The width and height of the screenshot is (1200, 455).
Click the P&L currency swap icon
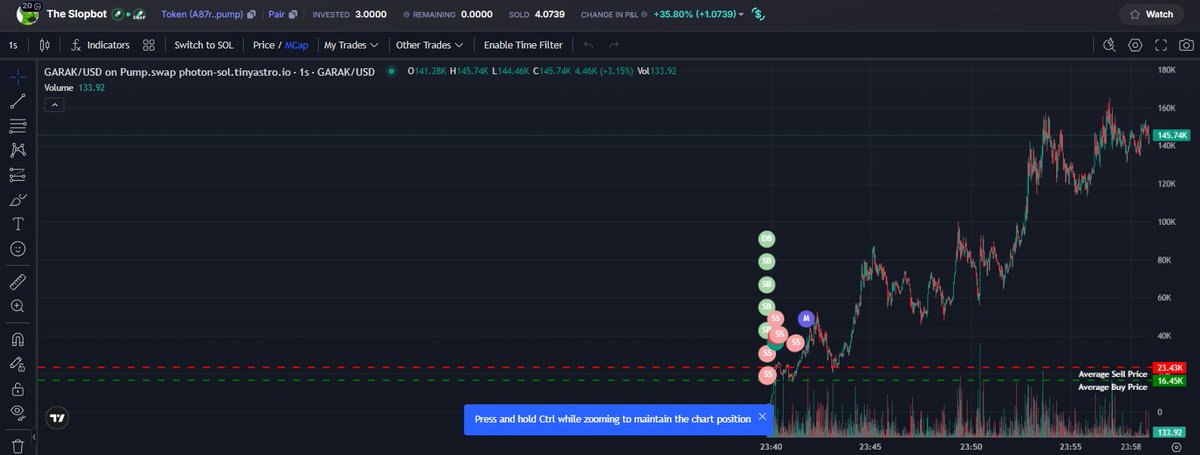(758, 14)
